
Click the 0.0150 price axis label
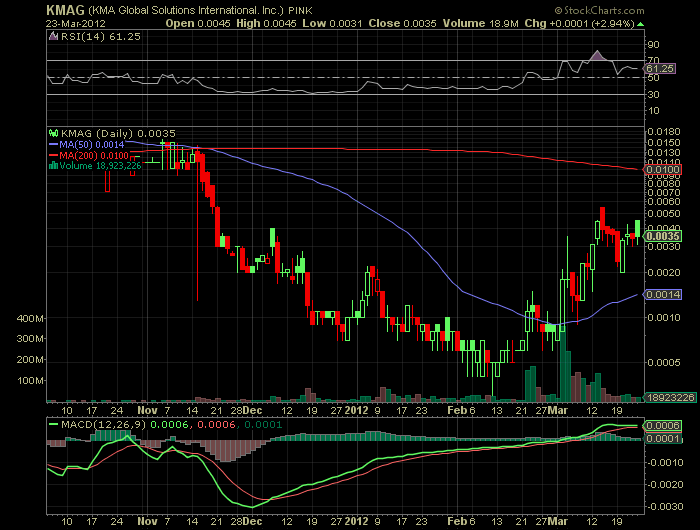pyautogui.click(x=664, y=142)
